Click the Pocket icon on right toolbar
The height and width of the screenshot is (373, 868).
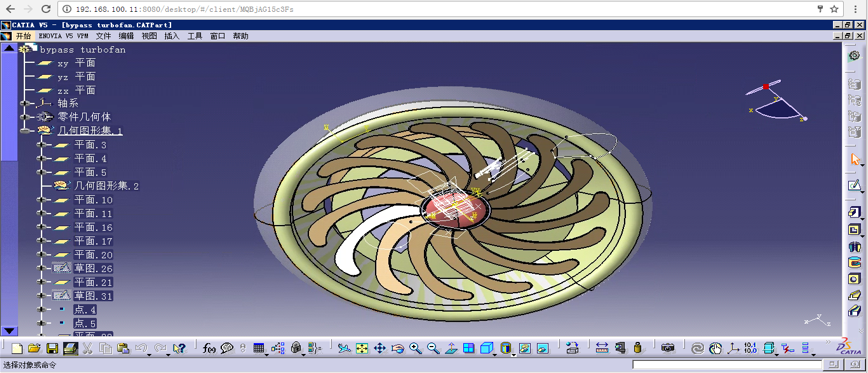pos(854,229)
